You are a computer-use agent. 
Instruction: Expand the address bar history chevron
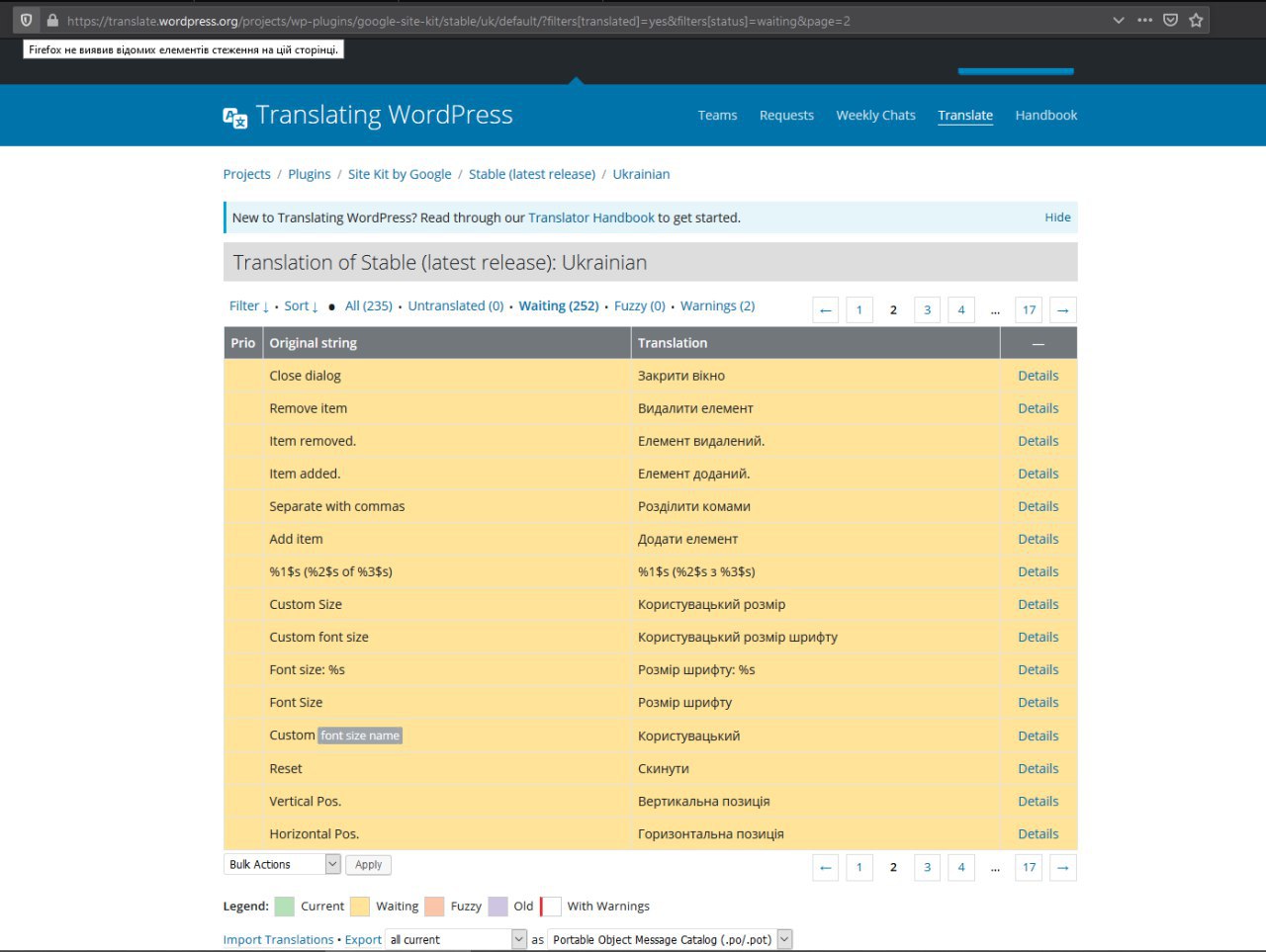point(1119,20)
